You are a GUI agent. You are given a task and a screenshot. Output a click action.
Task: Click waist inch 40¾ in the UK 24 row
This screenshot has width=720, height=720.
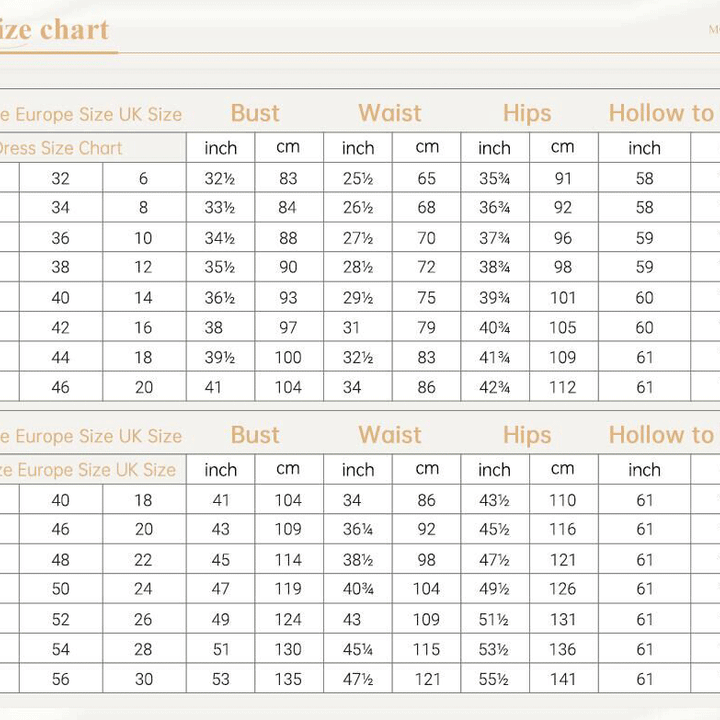pyautogui.click(x=358, y=590)
